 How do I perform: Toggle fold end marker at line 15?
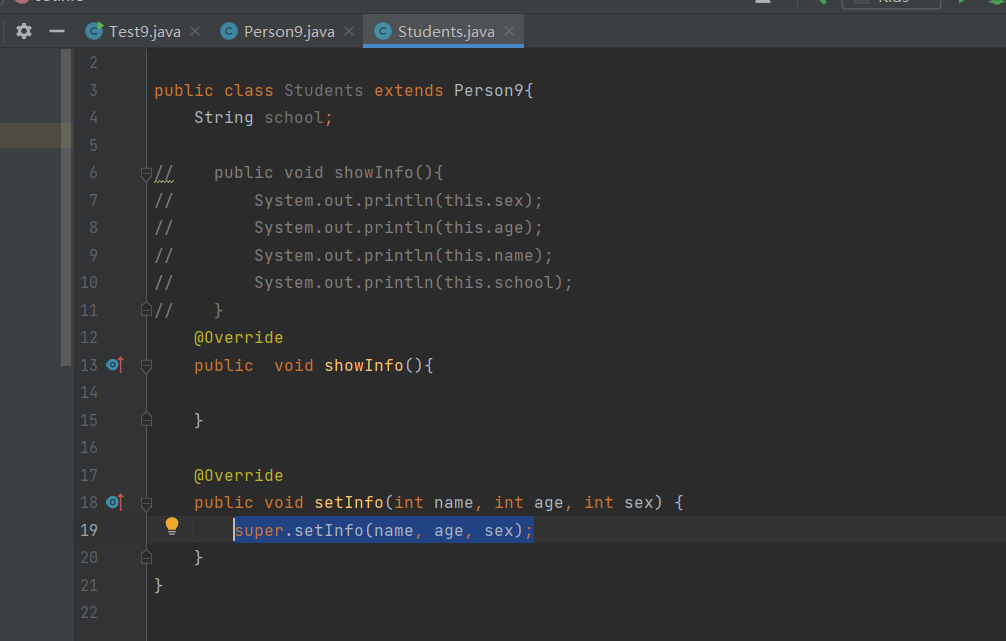(146, 420)
